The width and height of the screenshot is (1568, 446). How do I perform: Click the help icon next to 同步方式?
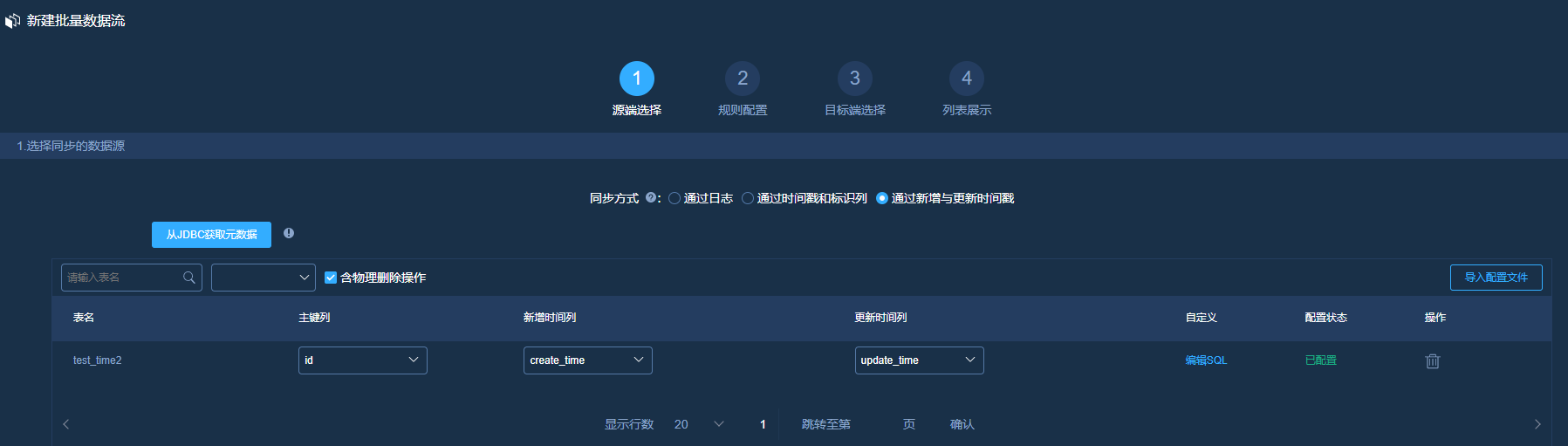click(x=650, y=198)
